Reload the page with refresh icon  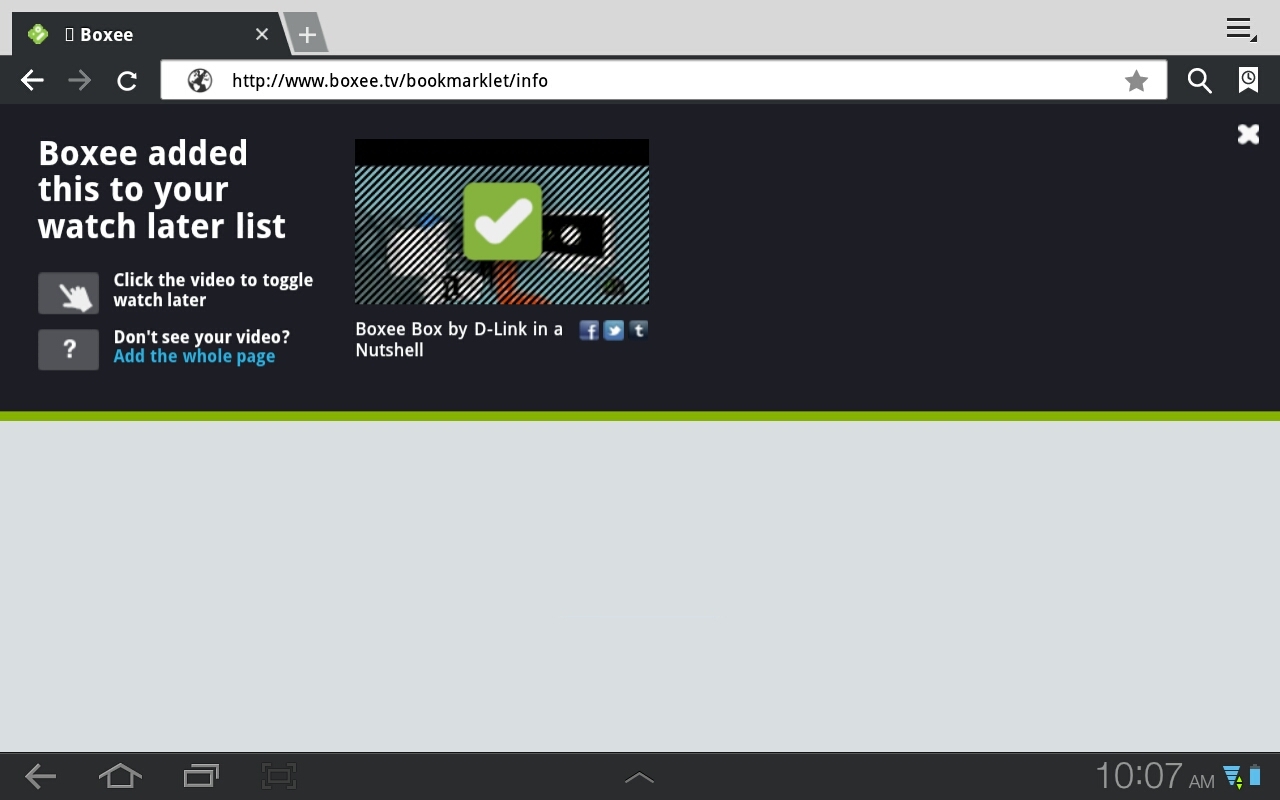(127, 81)
